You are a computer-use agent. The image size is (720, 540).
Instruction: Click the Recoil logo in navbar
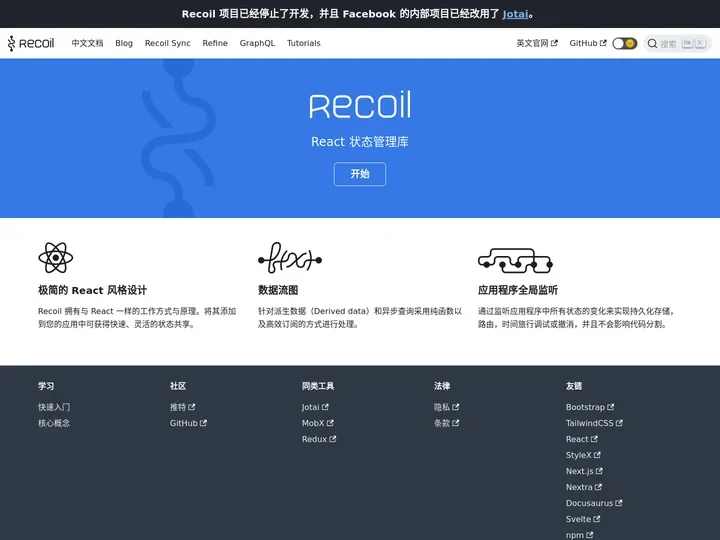pos(31,43)
